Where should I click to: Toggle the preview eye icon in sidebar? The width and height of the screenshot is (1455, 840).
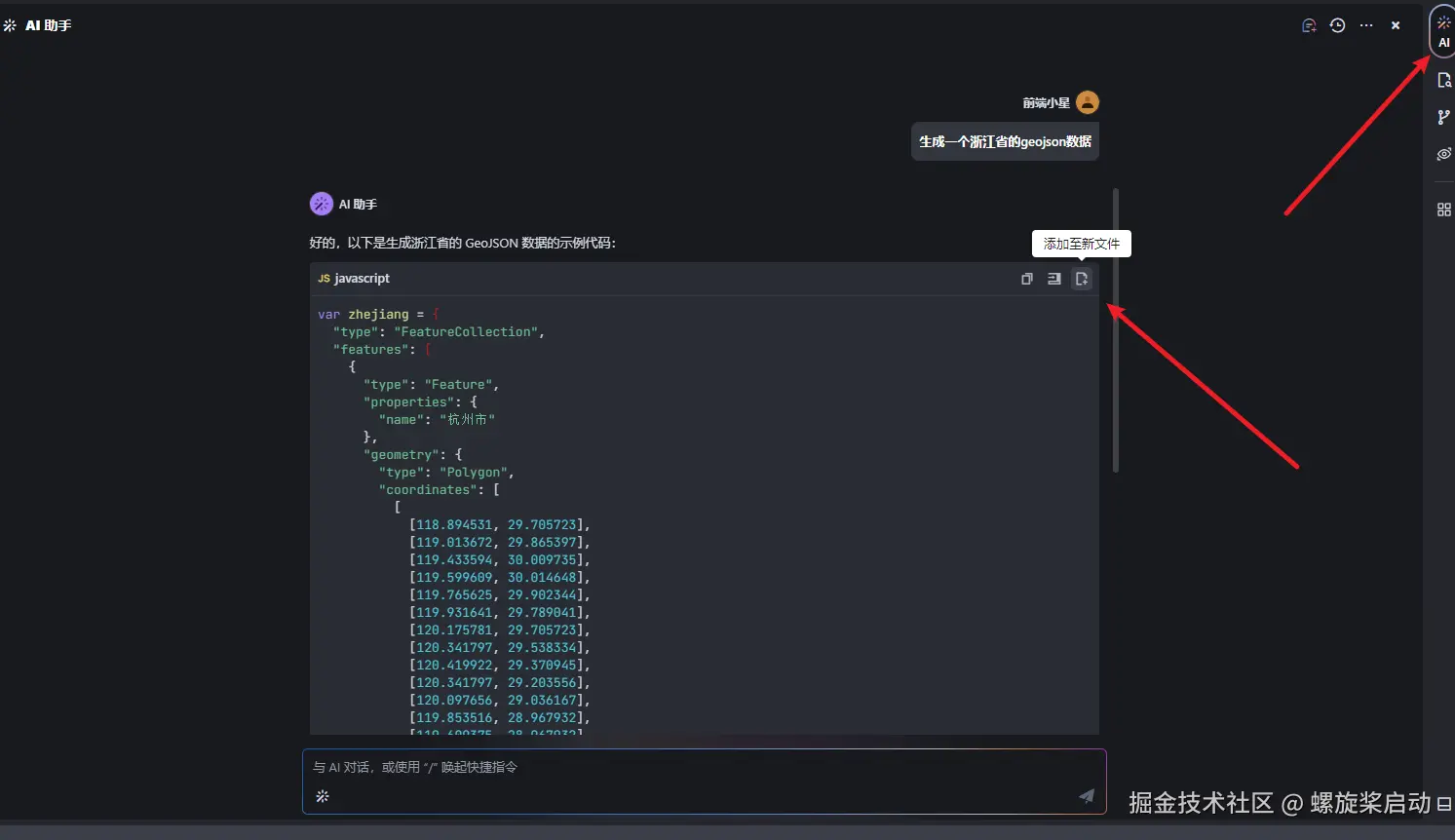(1444, 154)
